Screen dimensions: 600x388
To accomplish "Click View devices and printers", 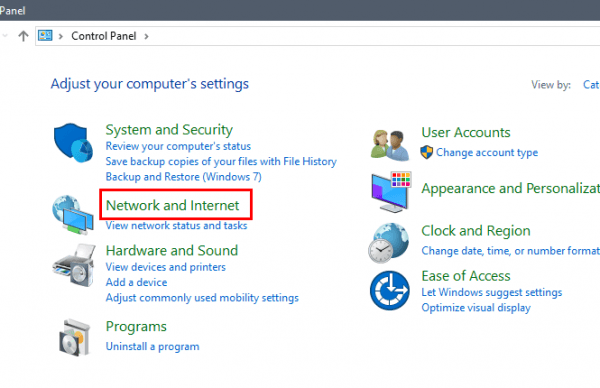I will click(166, 267).
